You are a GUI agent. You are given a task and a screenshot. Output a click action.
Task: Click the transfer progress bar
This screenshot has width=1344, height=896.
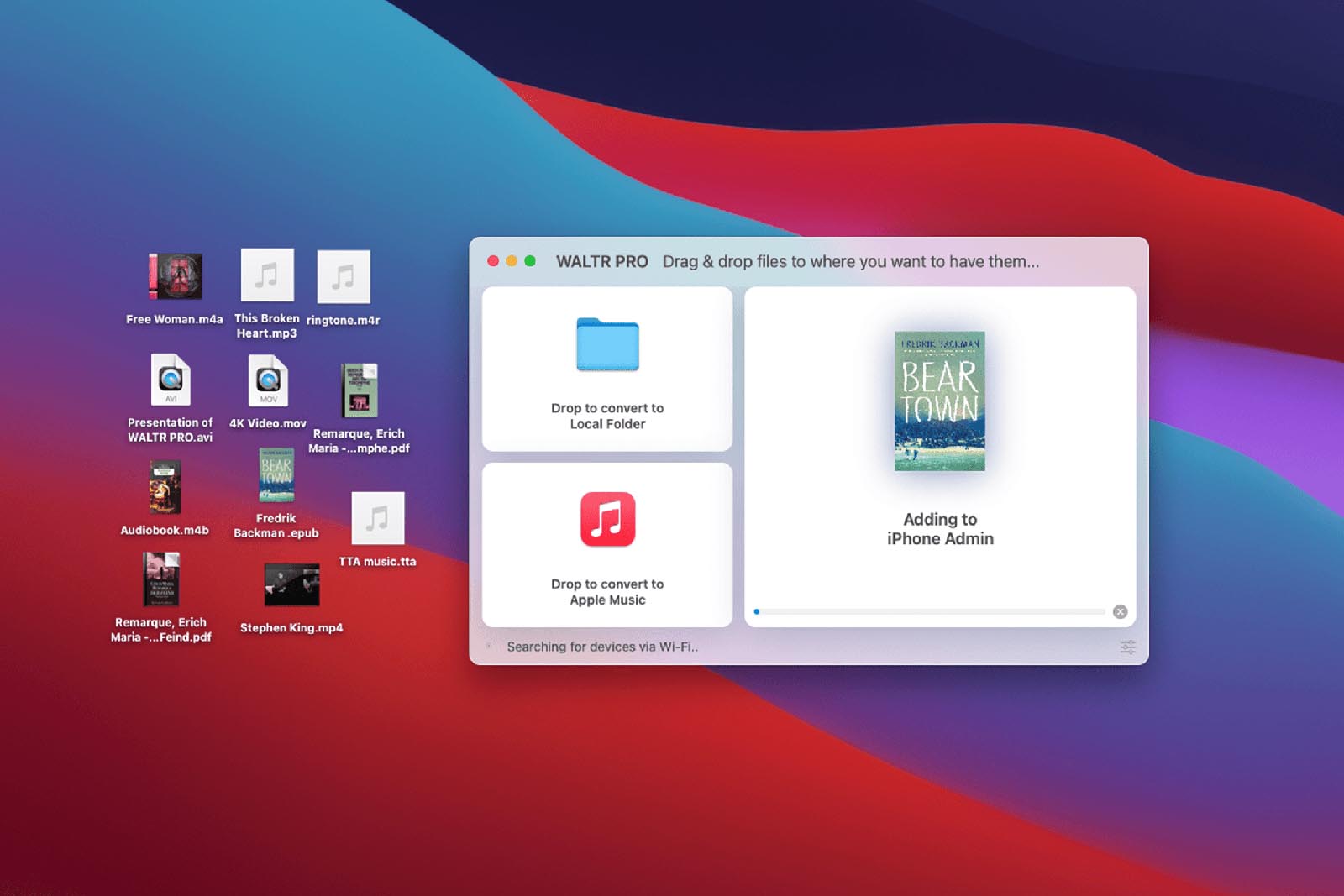(x=929, y=611)
